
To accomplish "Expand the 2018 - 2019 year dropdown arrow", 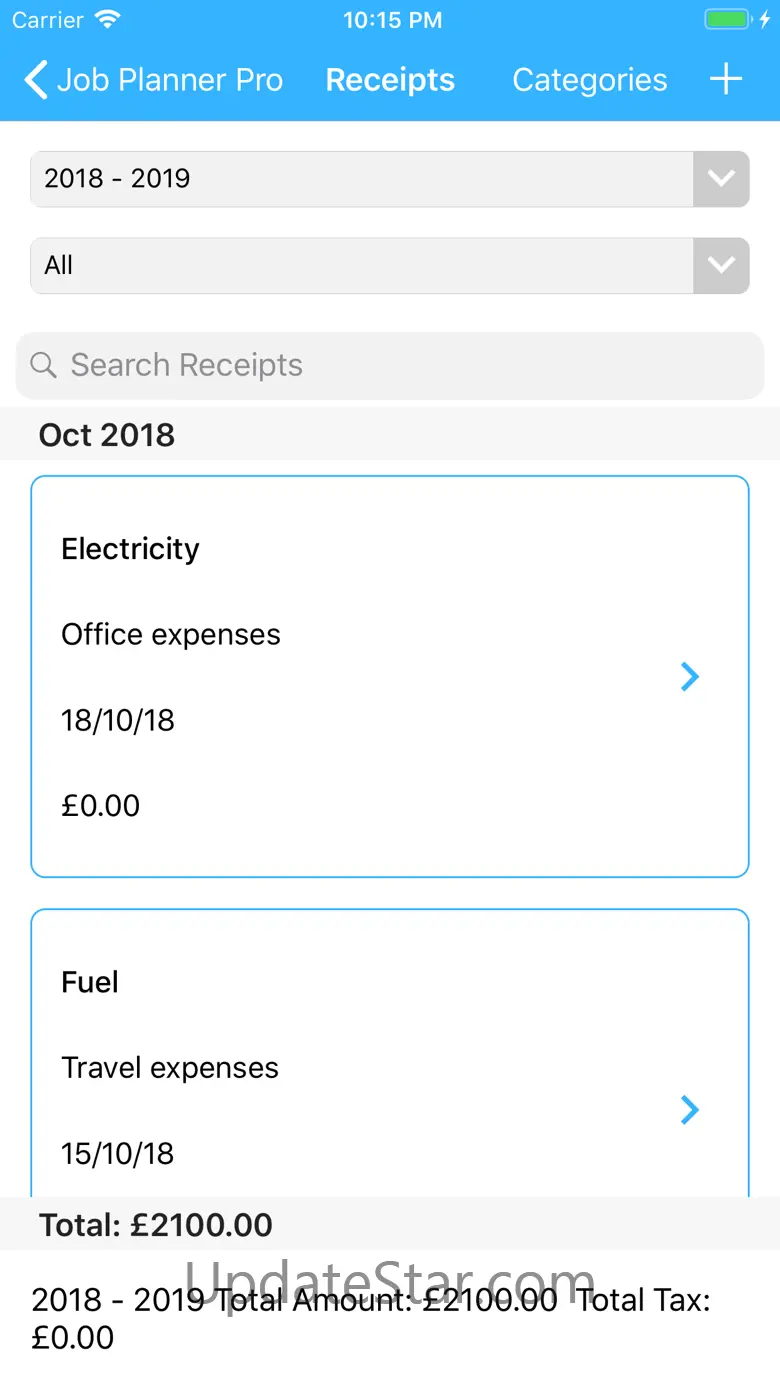I will point(721,179).
